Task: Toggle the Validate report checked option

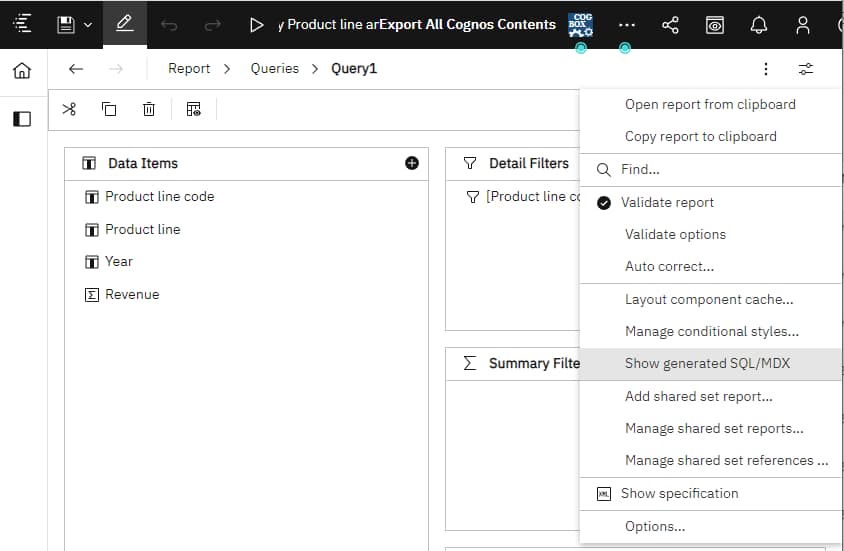Action: (667, 202)
